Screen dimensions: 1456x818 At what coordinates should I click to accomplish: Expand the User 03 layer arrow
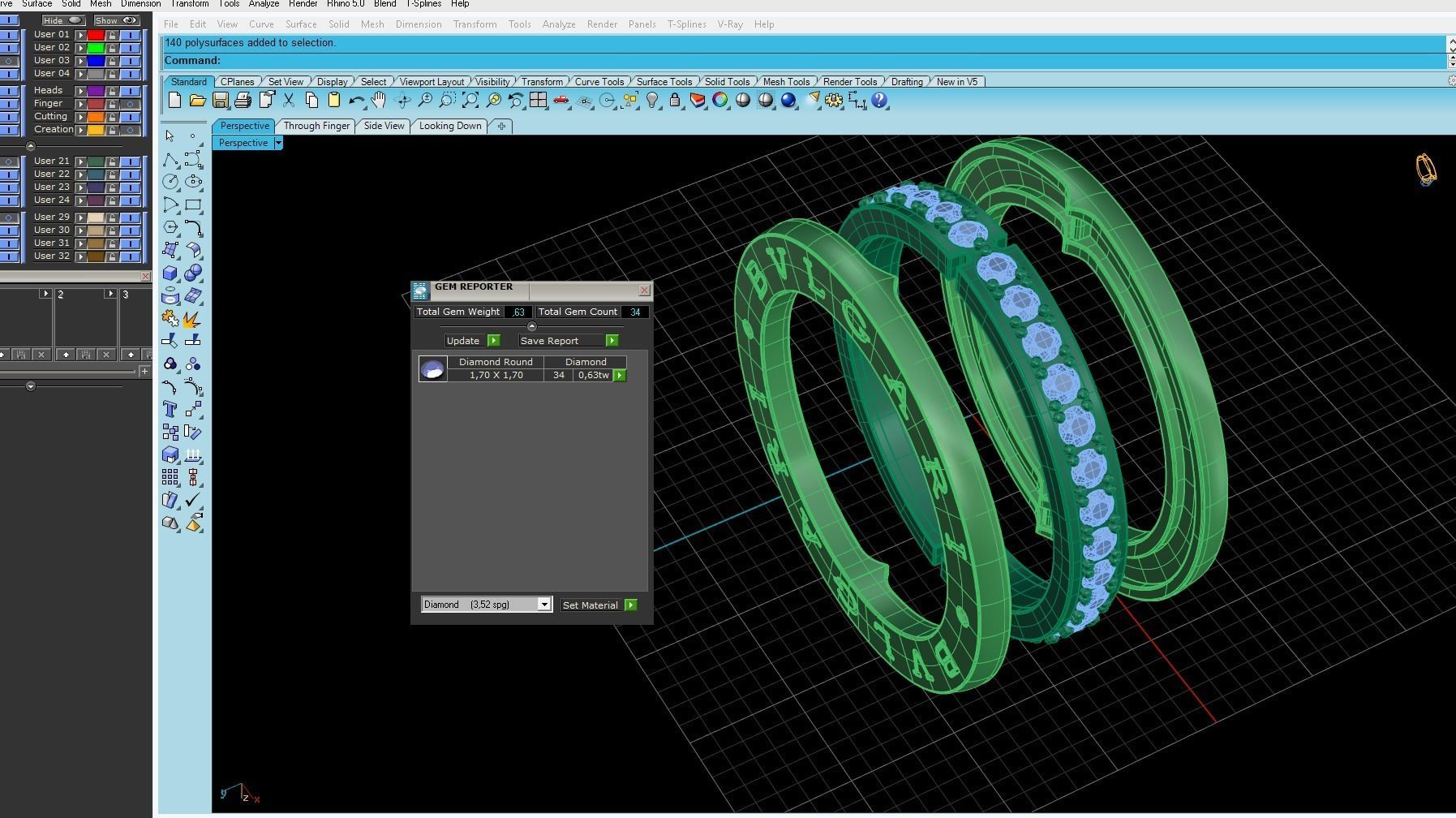click(81, 61)
